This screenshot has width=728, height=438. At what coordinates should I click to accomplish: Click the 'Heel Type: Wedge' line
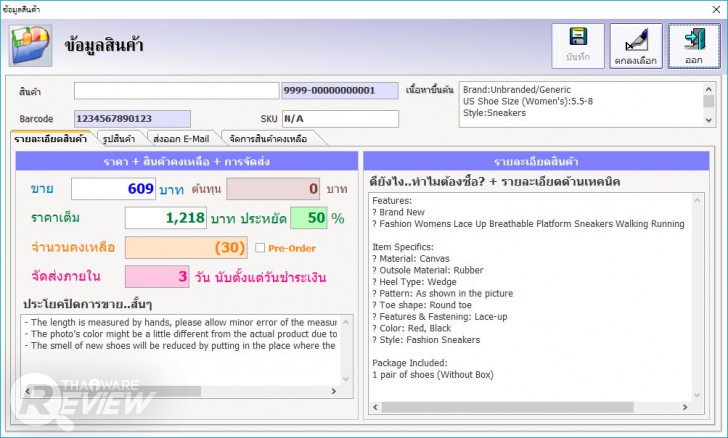coord(414,281)
